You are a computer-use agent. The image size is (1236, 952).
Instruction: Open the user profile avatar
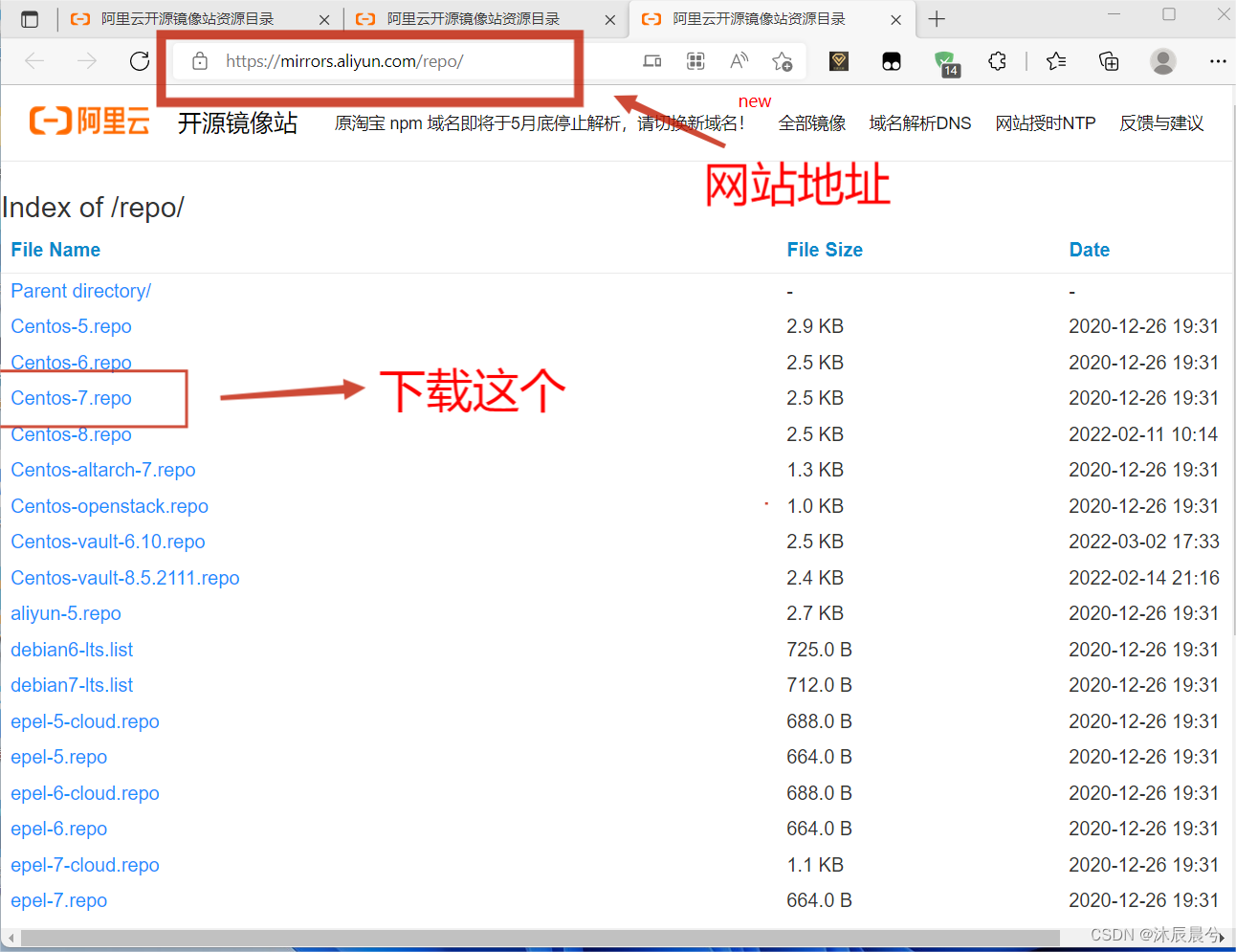click(1163, 61)
